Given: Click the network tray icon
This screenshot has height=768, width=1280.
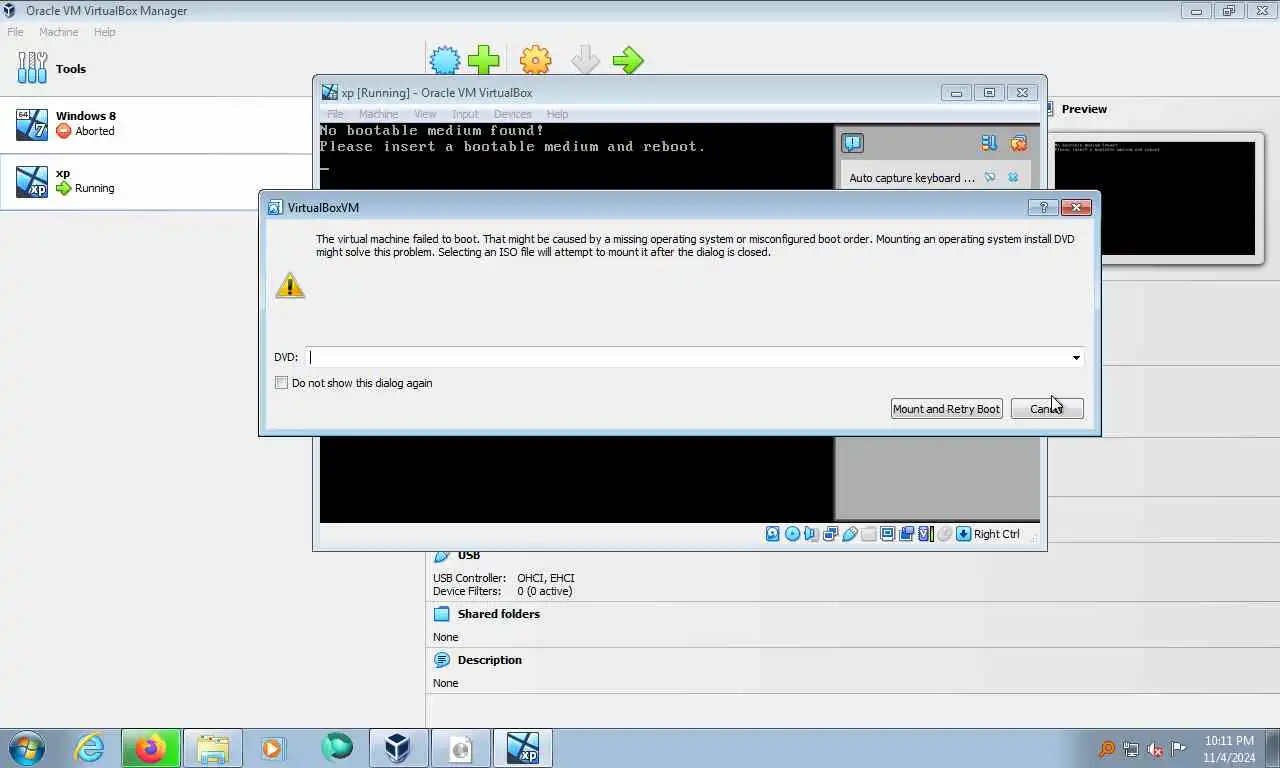Looking at the screenshot, I should click(1131, 749).
